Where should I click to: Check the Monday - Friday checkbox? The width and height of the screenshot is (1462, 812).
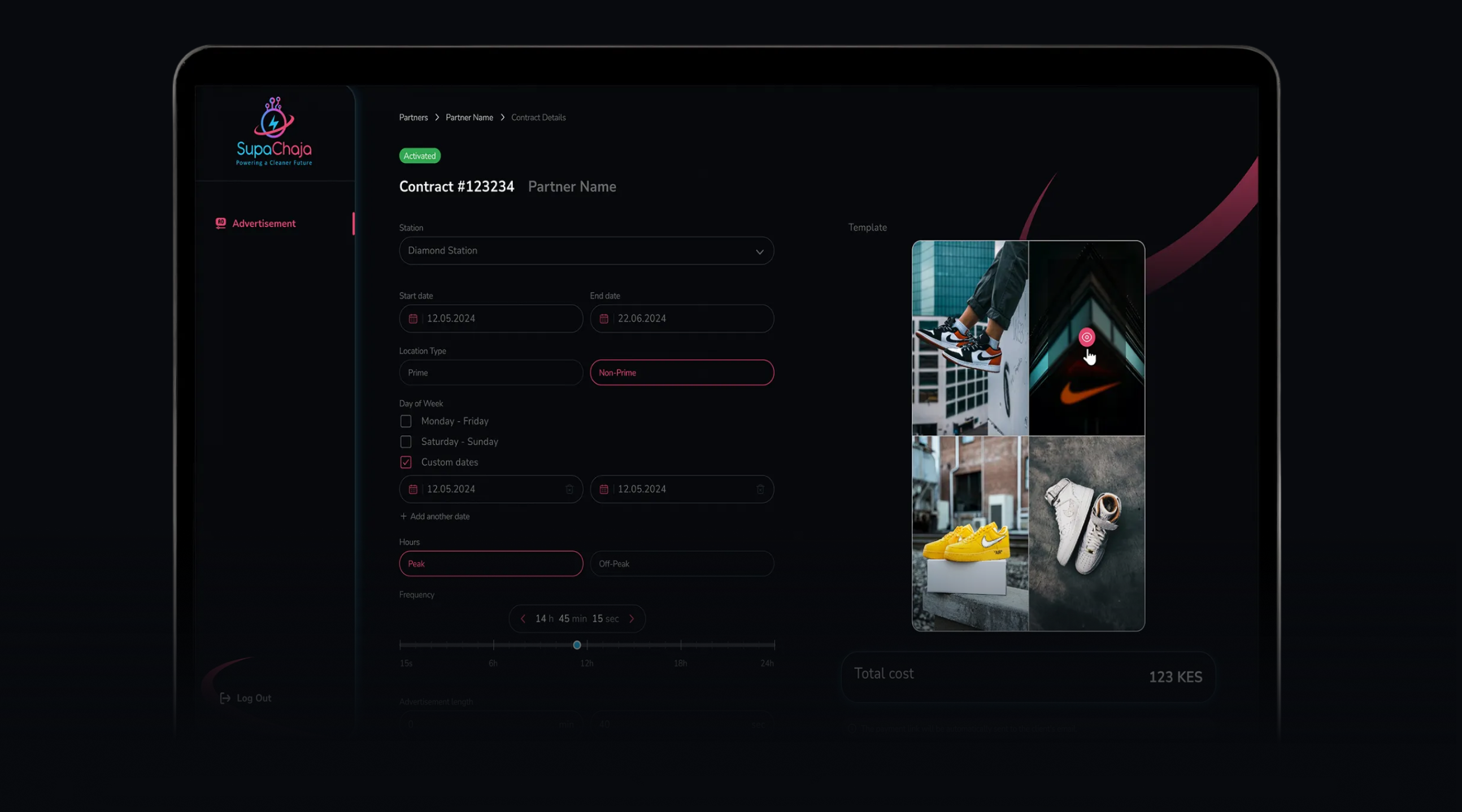406,421
